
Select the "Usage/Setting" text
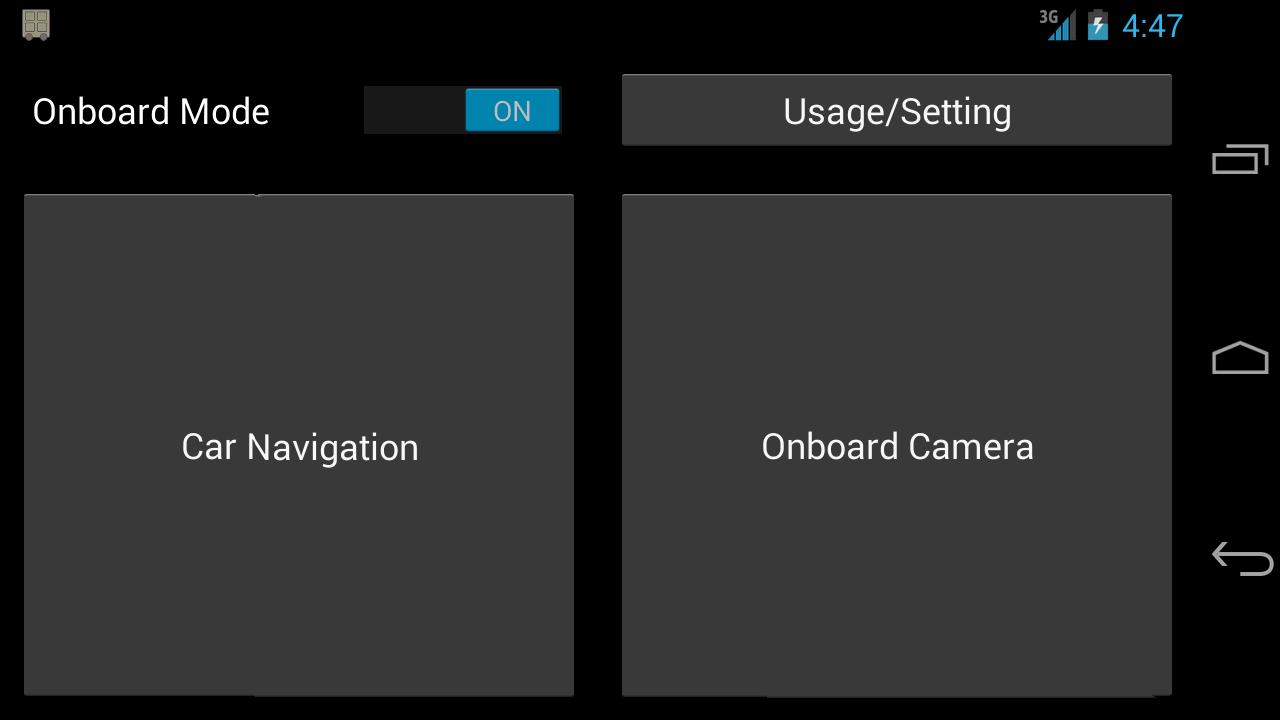pos(897,112)
